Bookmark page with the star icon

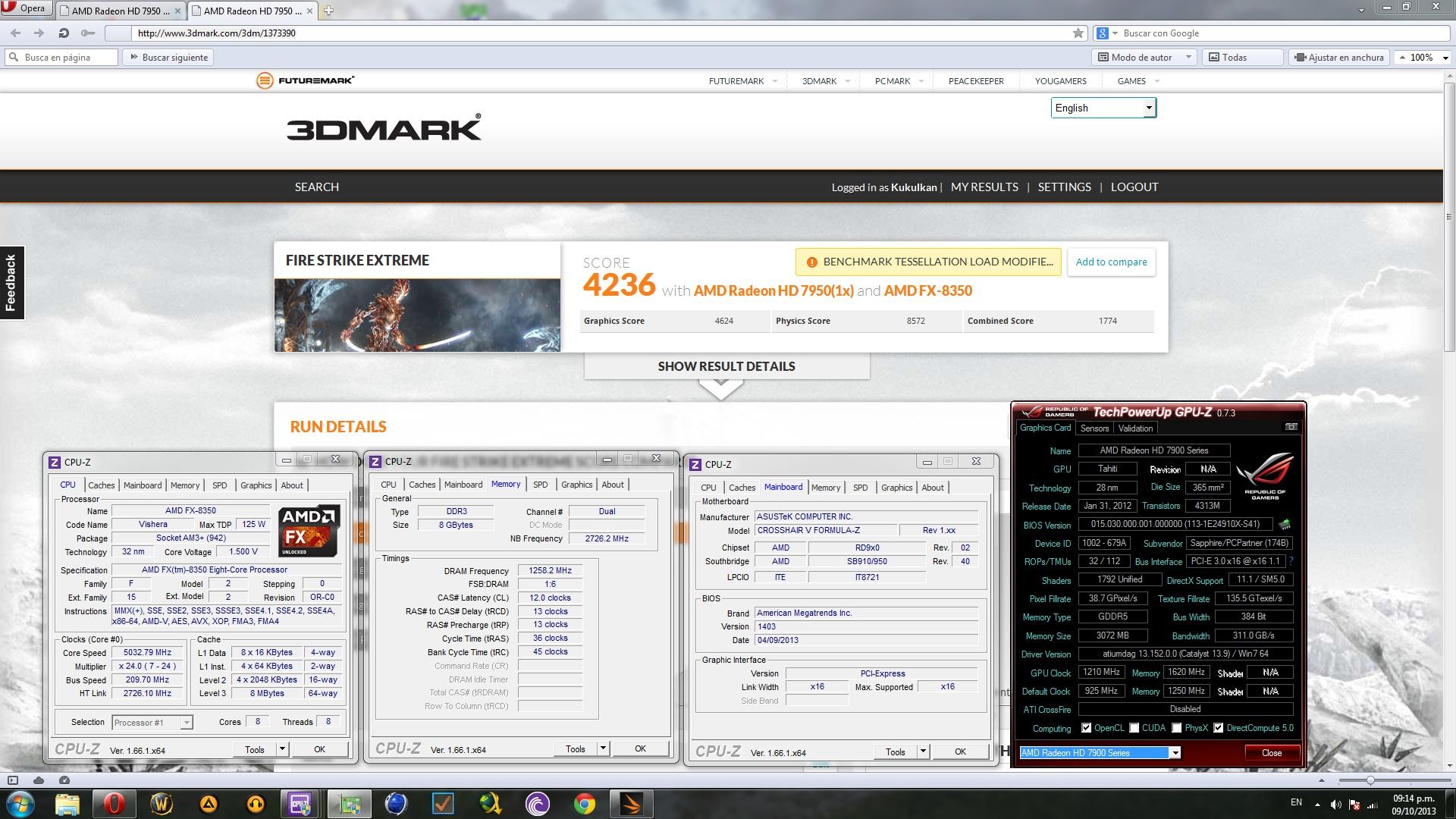pyautogui.click(x=1078, y=33)
